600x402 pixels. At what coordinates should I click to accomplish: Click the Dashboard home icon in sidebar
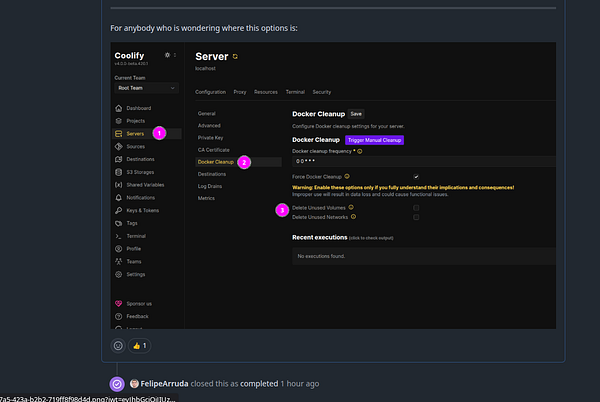[119, 108]
